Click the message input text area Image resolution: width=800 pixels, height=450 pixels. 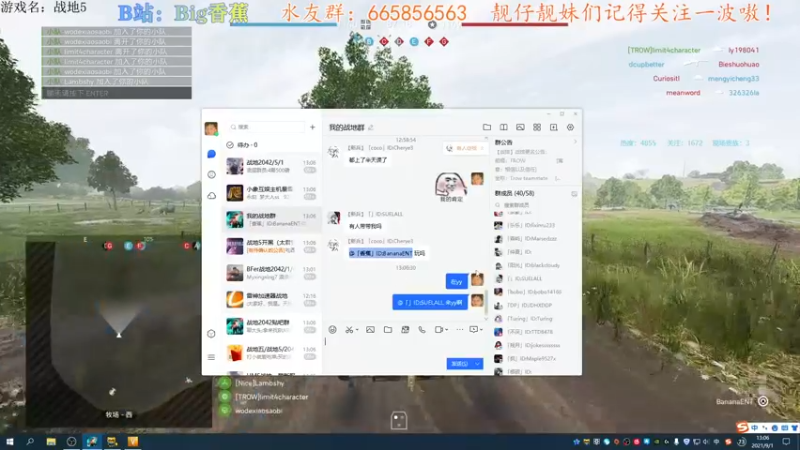pos(405,347)
